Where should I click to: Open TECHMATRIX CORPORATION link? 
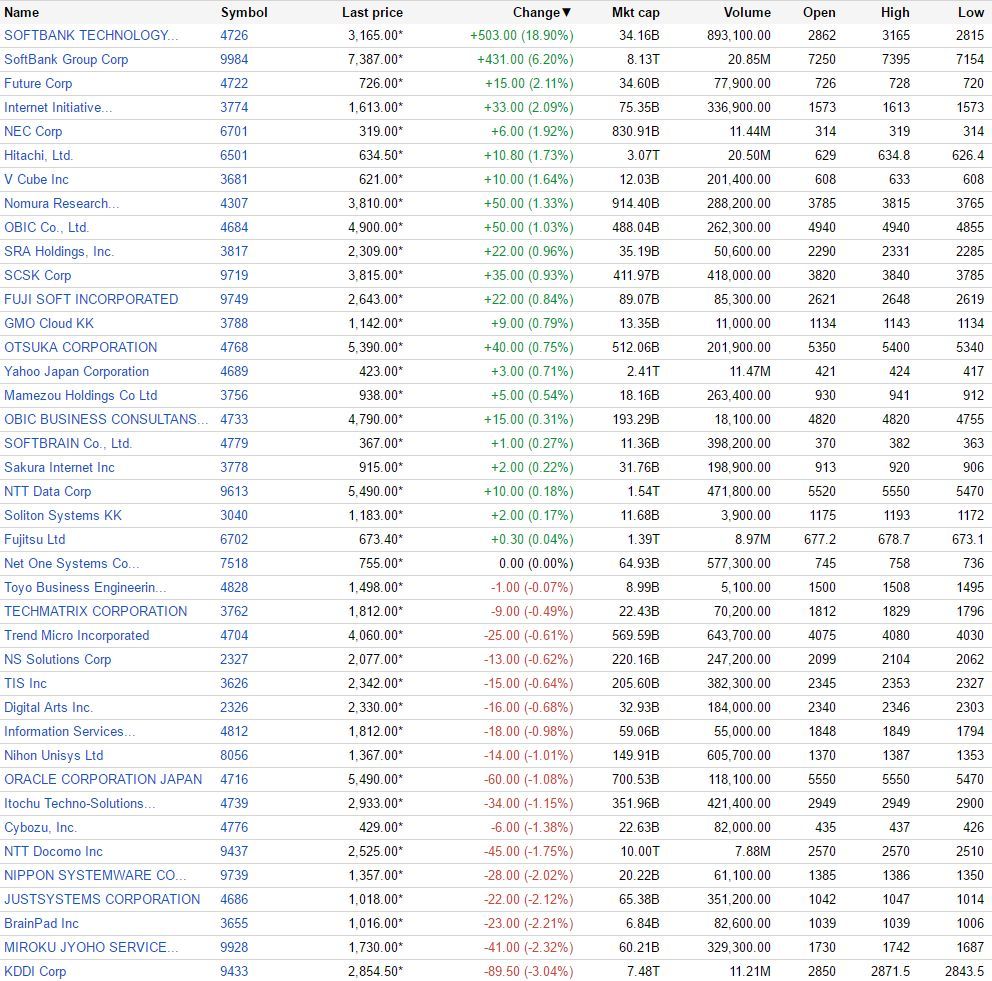point(96,612)
